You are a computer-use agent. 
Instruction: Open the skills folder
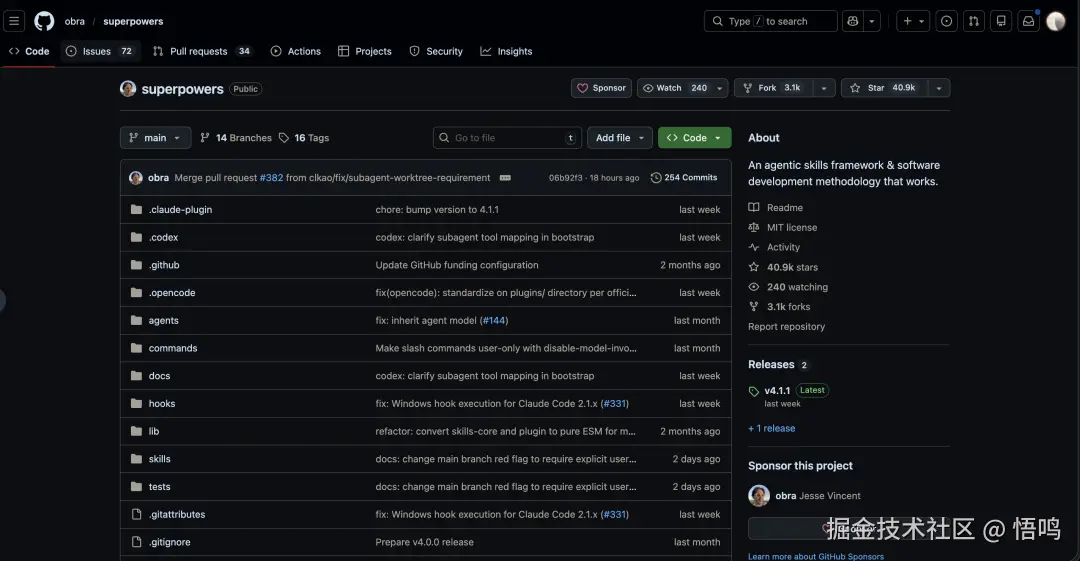[160, 459]
